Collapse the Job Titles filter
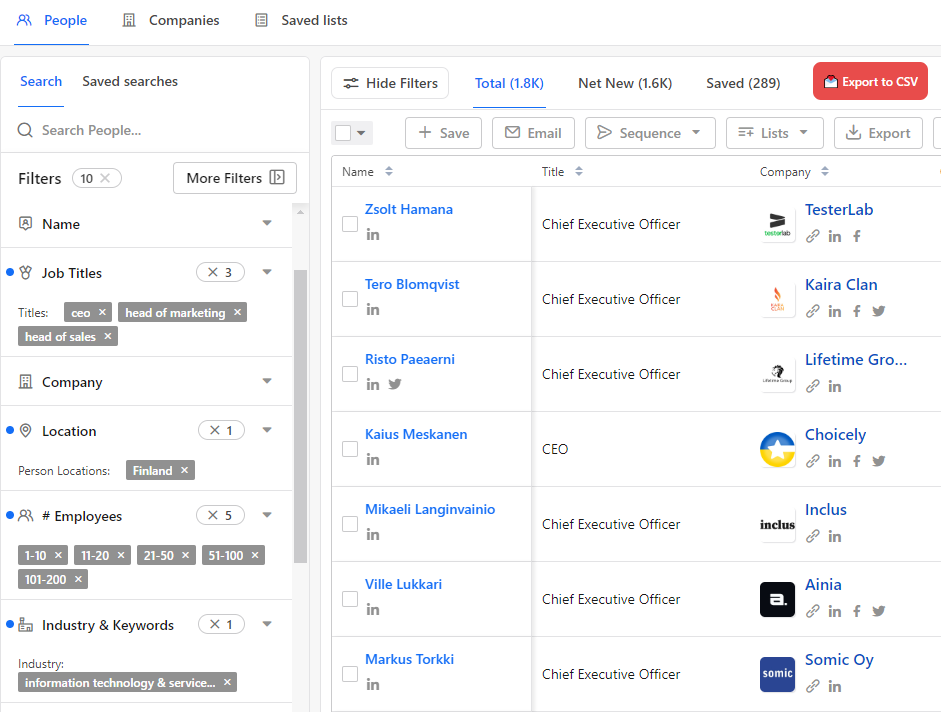 point(267,272)
